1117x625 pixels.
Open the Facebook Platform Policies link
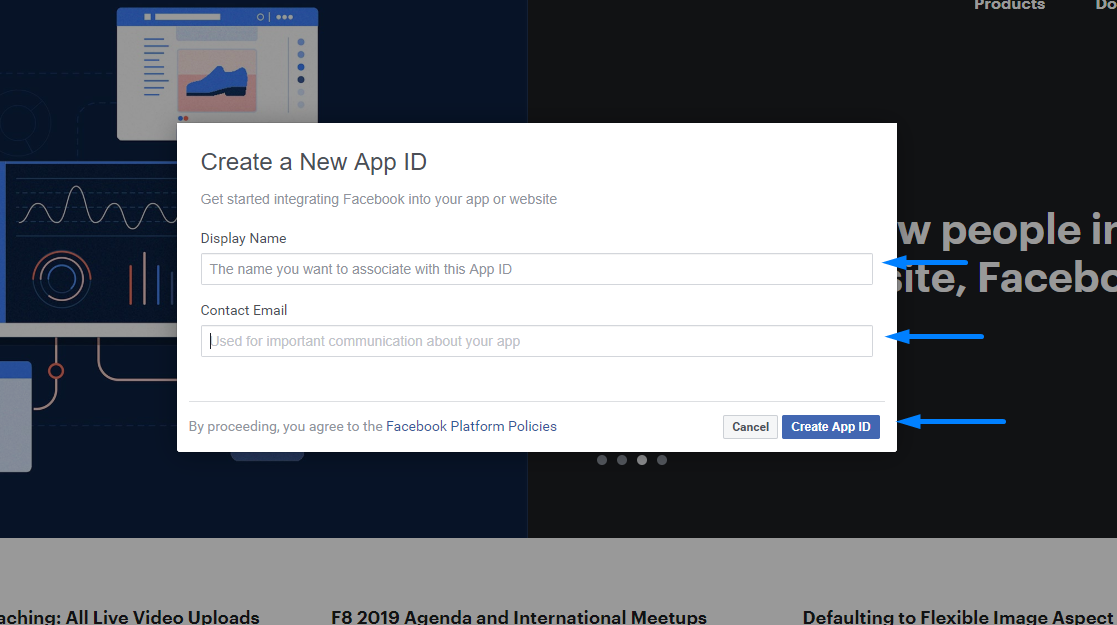[x=471, y=426]
